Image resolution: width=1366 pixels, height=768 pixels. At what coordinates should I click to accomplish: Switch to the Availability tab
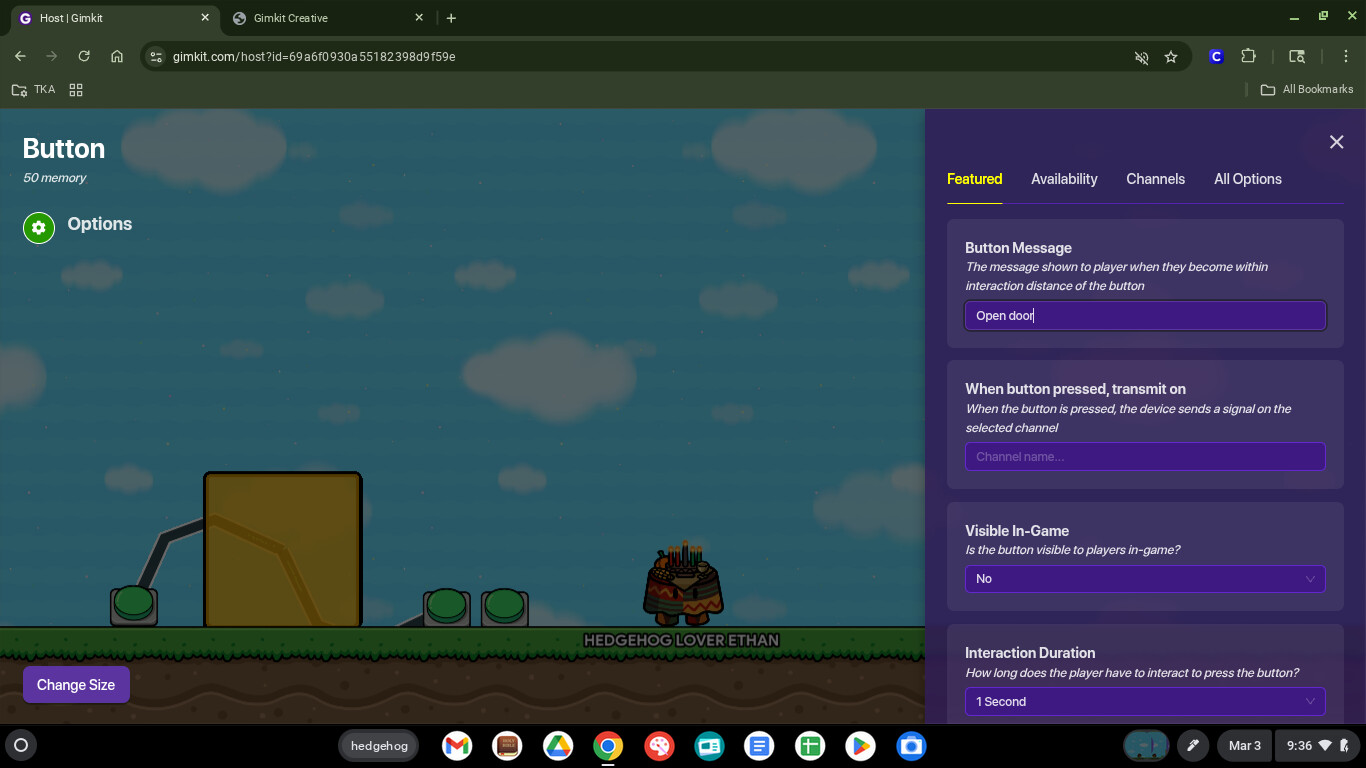[1064, 179]
